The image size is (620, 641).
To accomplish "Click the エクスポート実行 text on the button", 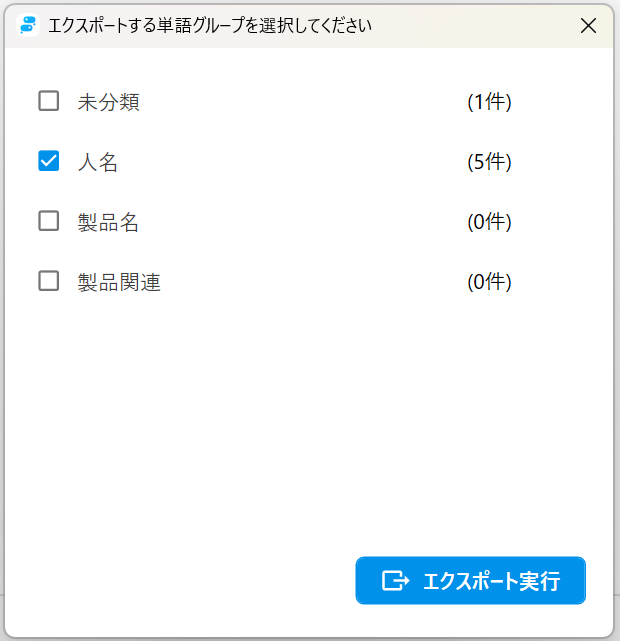I will click(x=491, y=581).
